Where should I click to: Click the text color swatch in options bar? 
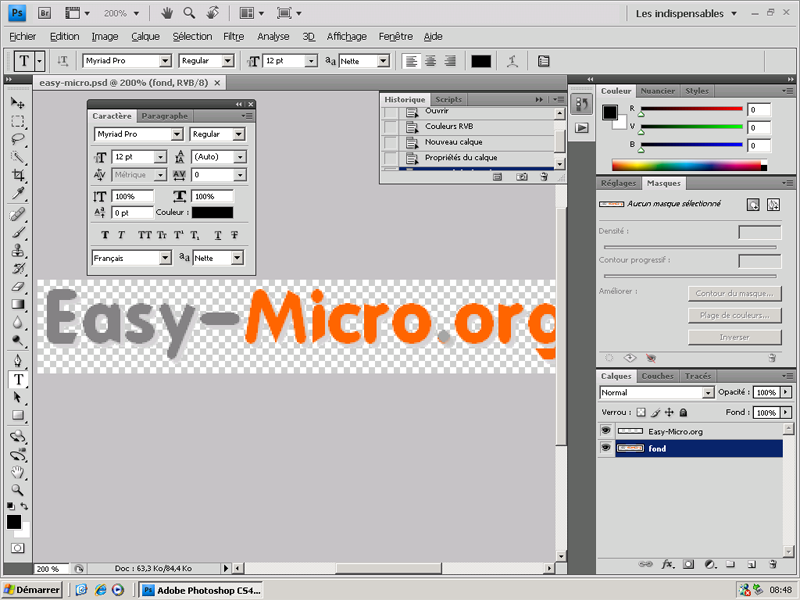(x=481, y=61)
